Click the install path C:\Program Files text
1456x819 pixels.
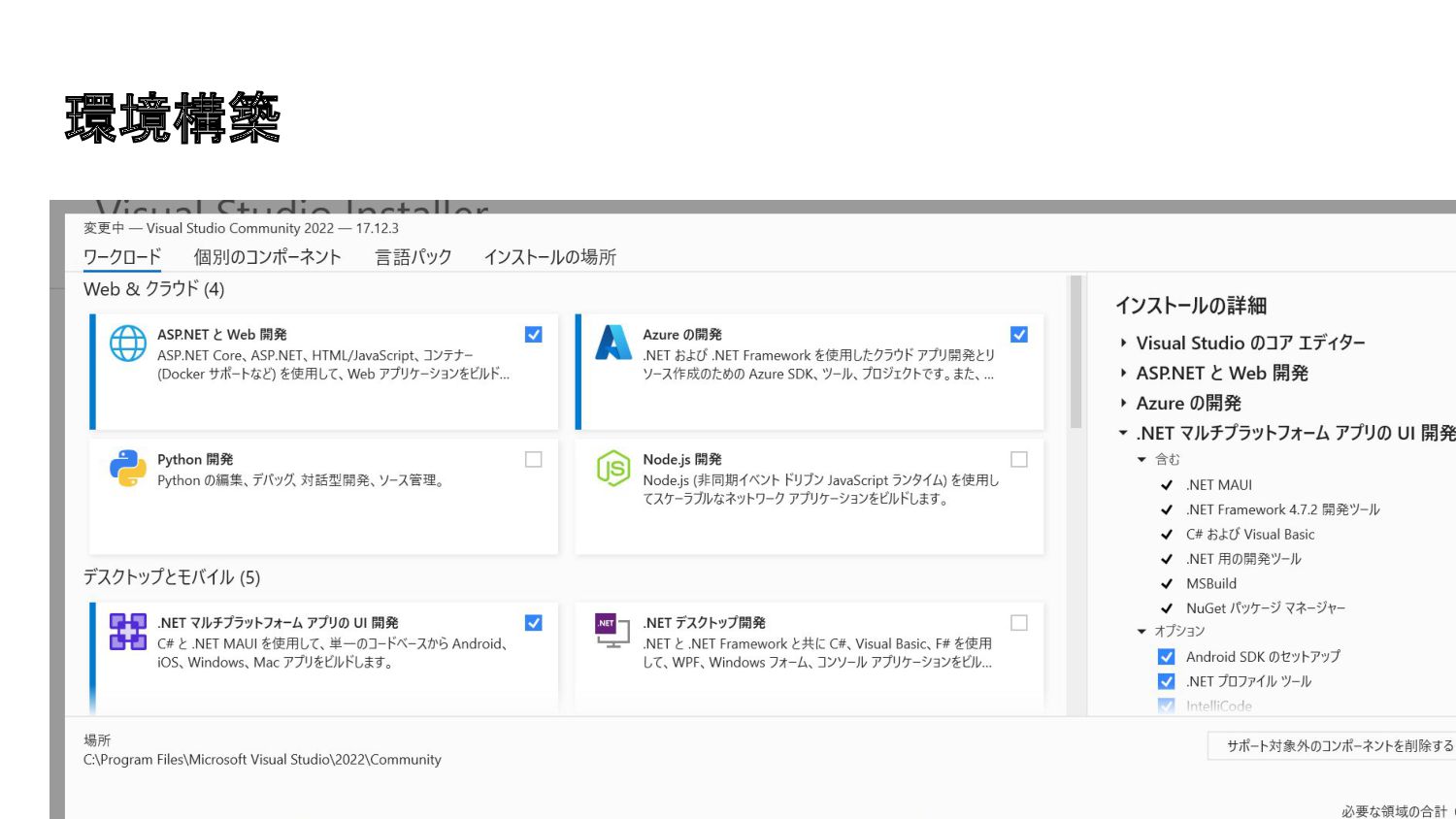[262, 760]
